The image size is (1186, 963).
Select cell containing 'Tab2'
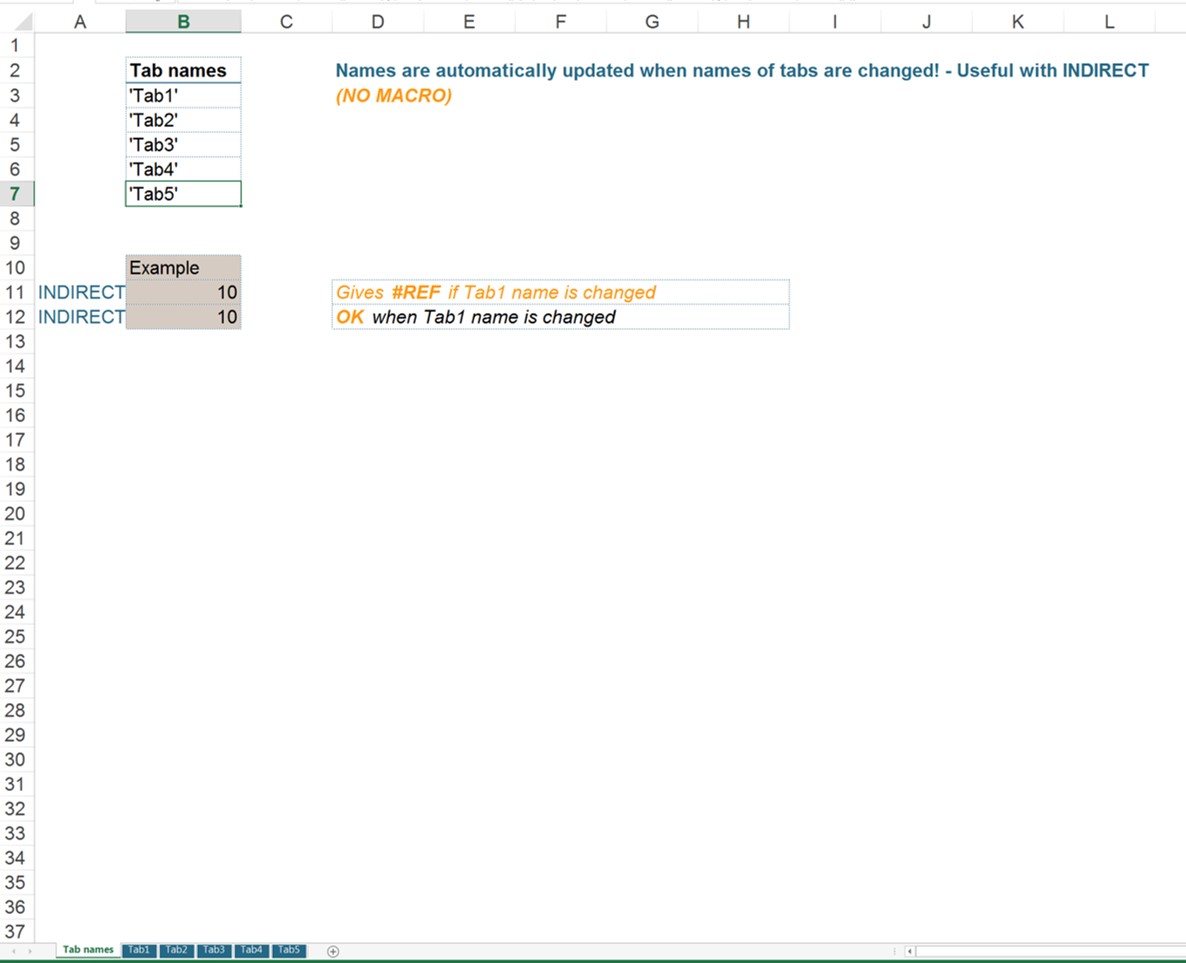[184, 120]
